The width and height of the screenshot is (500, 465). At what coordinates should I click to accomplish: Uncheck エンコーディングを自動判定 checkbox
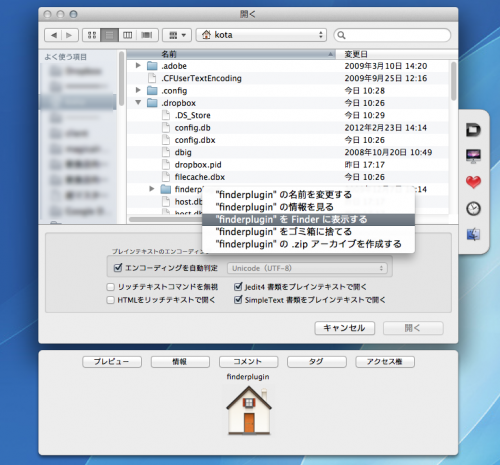click(x=118, y=268)
